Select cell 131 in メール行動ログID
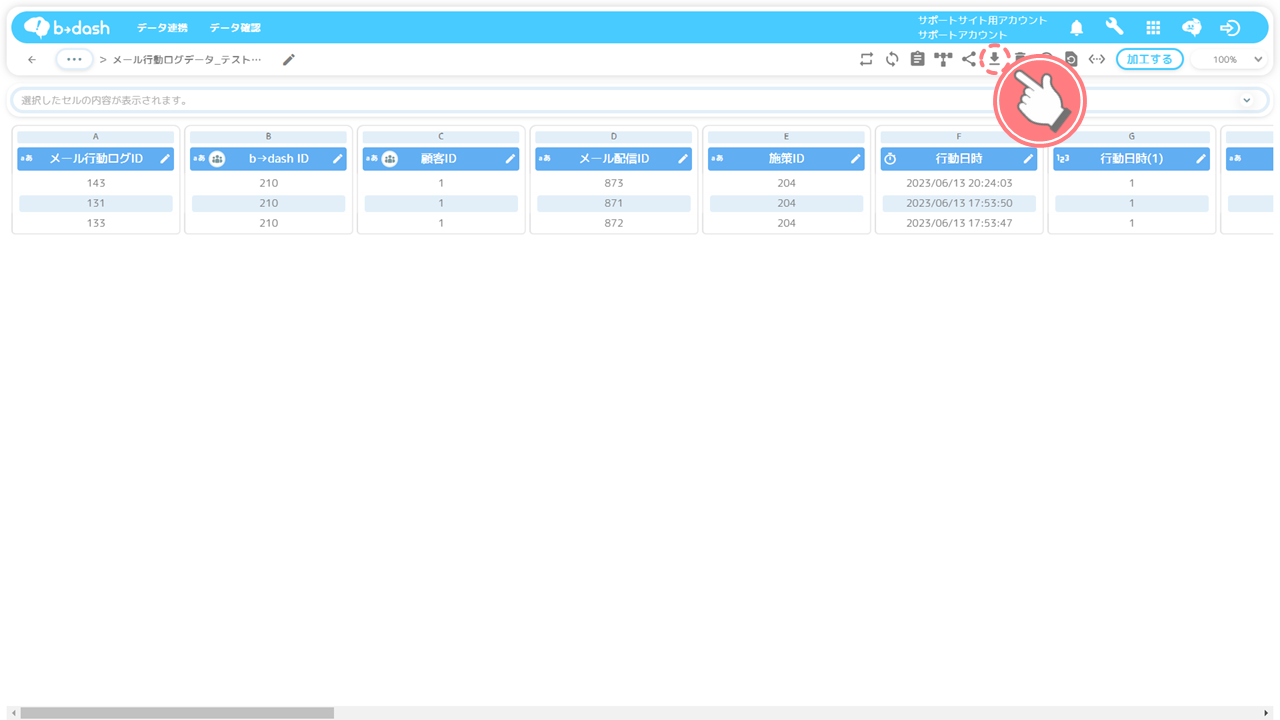 96,203
